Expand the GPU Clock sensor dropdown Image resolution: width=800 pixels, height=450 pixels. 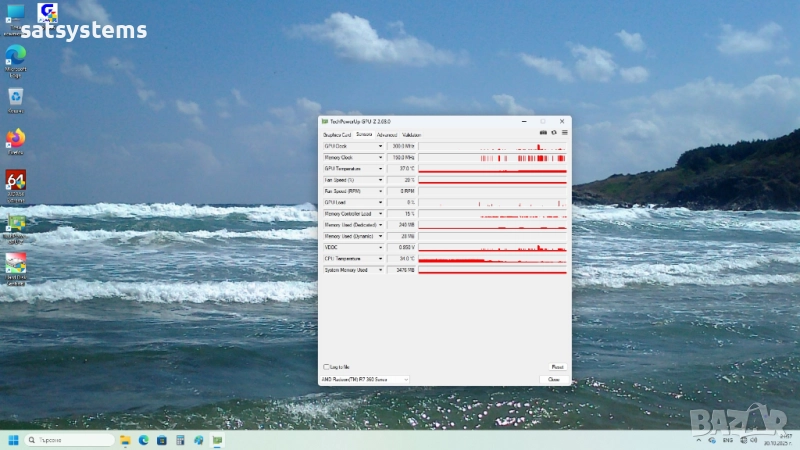click(380, 146)
